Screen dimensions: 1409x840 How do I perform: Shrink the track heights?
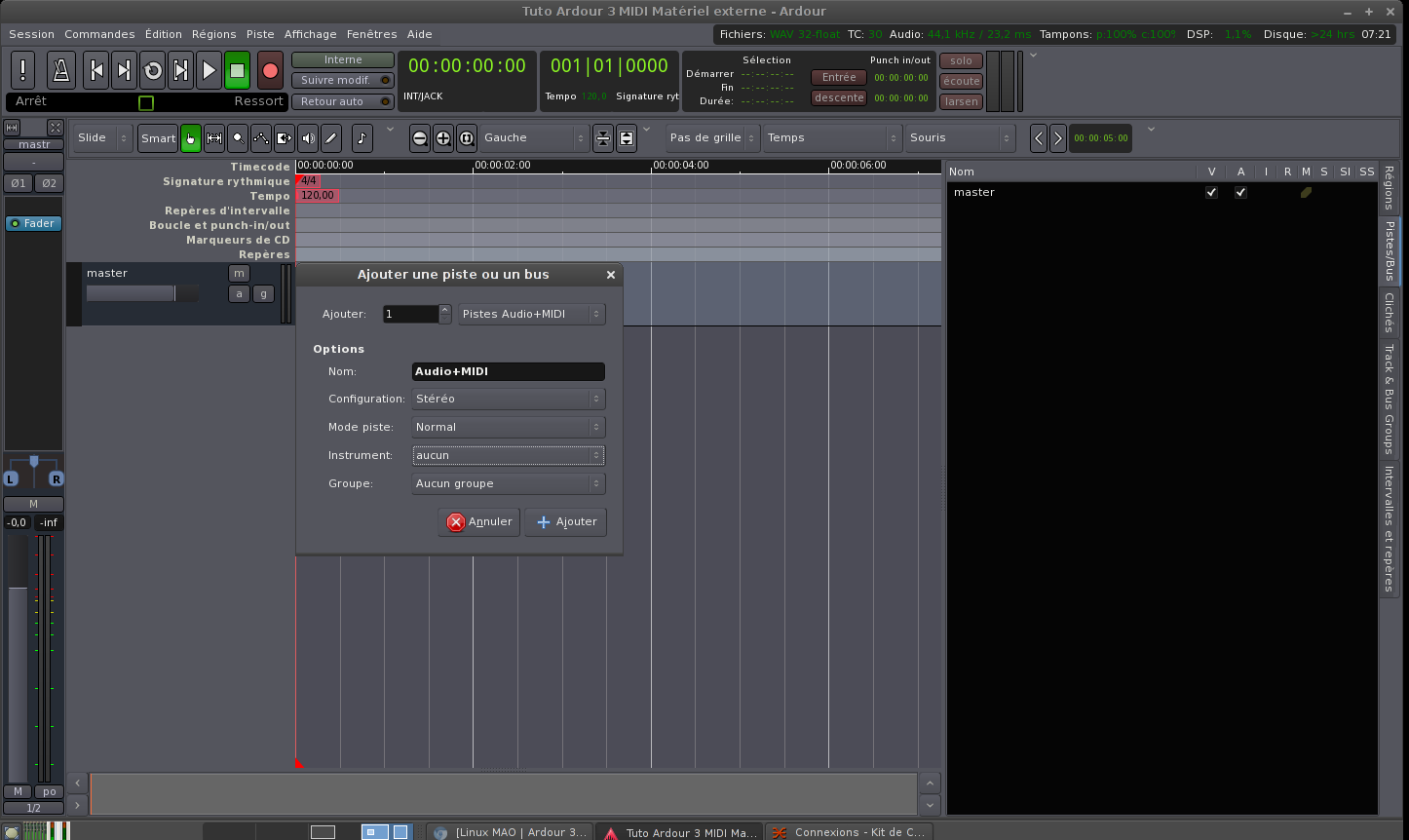tap(603, 138)
